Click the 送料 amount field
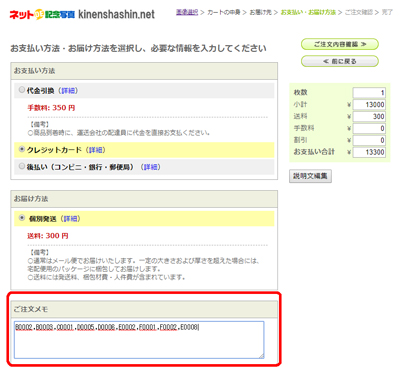This screenshot has width=400, height=368. [x=369, y=116]
